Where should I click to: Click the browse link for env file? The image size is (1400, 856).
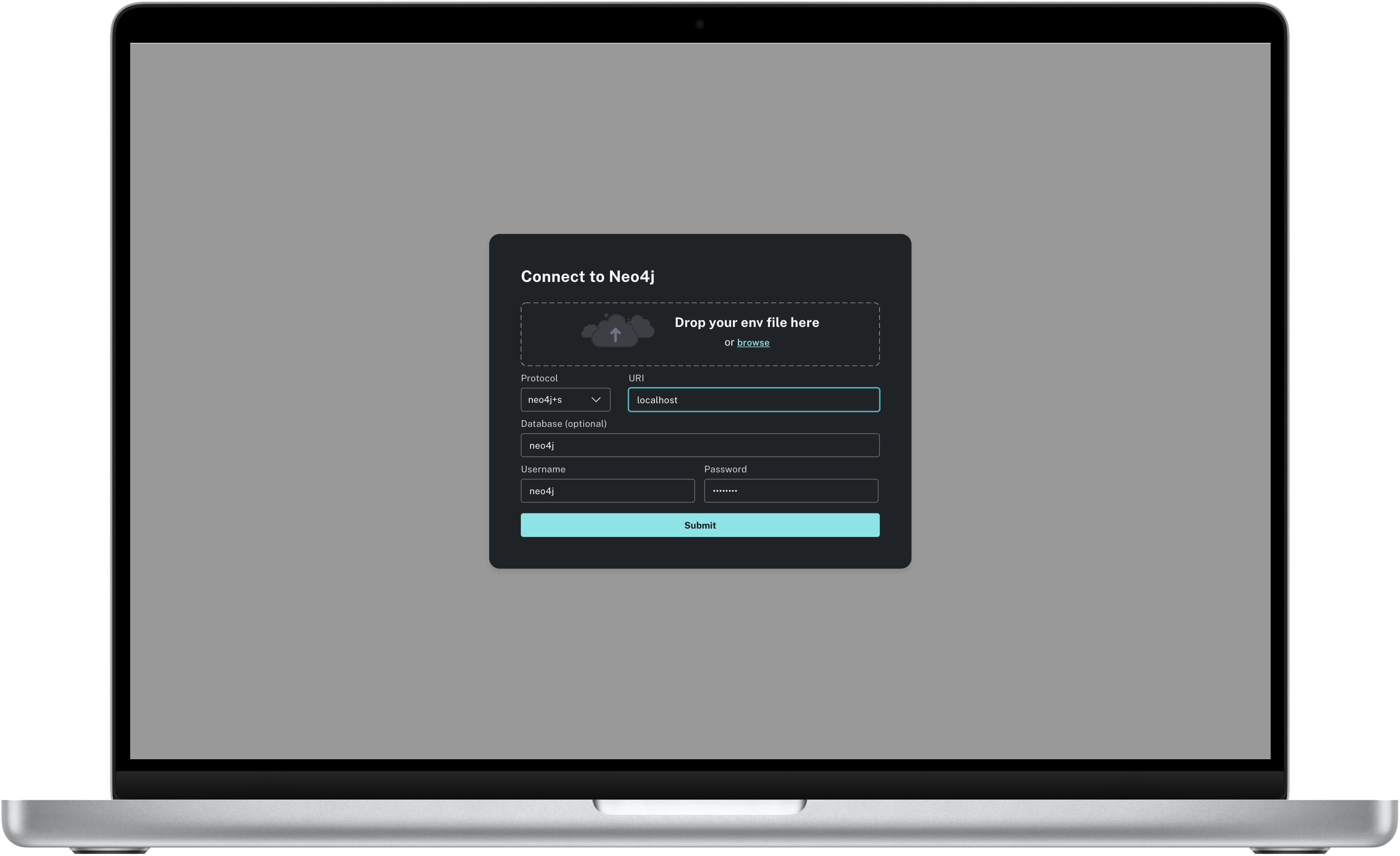pos(753,342)
